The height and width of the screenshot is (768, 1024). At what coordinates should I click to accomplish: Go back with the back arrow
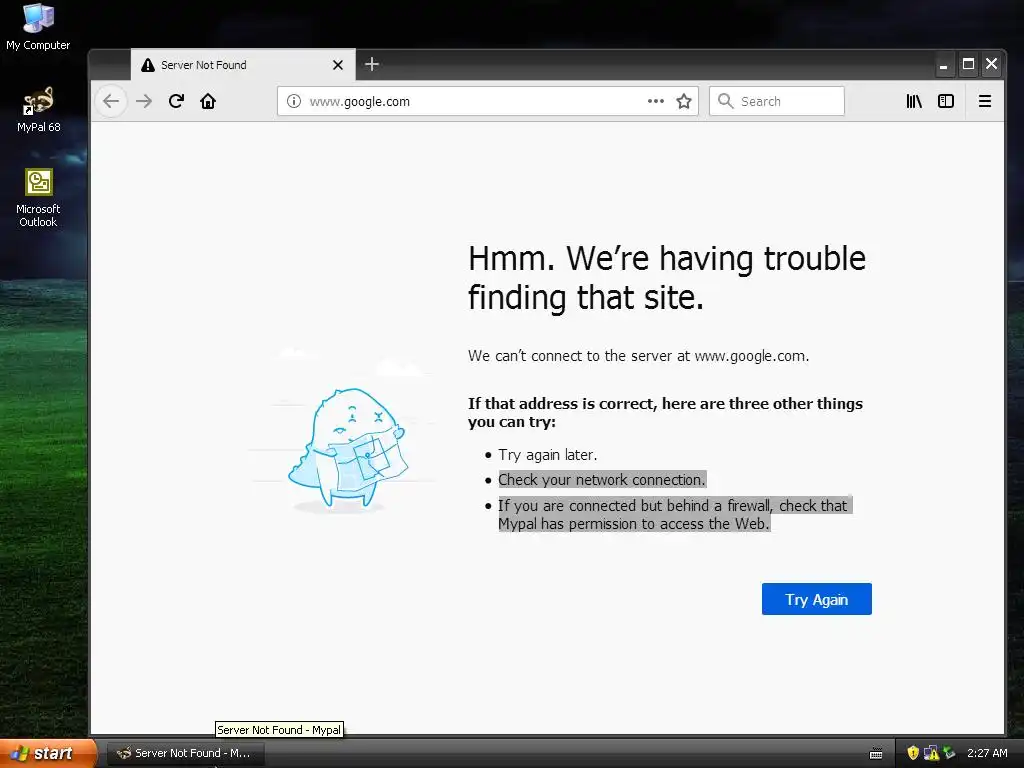click(x=111, y=101)
